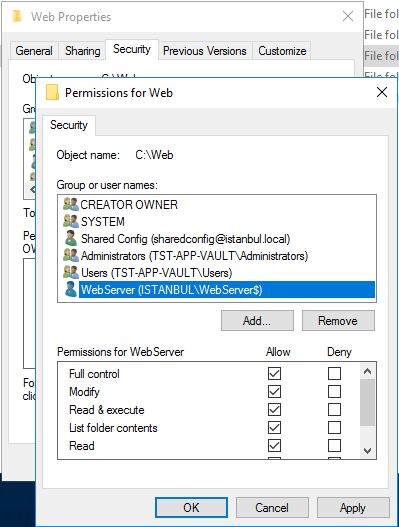This screenshot has width=399, height=527.
Task: Click folder icon in Permissions for Web title
Action: (52, 93)
